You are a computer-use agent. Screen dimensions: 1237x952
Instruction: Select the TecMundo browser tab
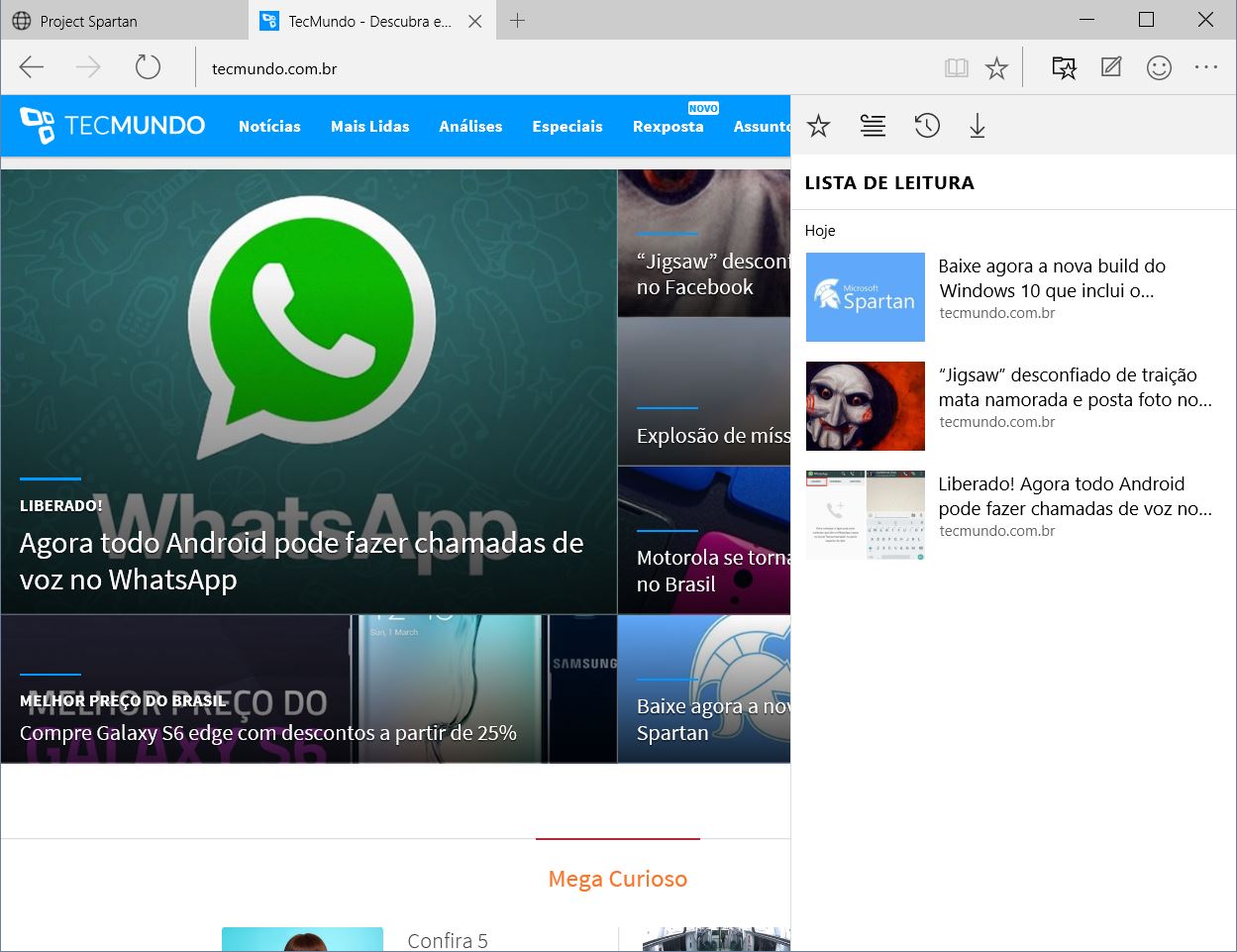pyautogui.click(x=371, y=21)
